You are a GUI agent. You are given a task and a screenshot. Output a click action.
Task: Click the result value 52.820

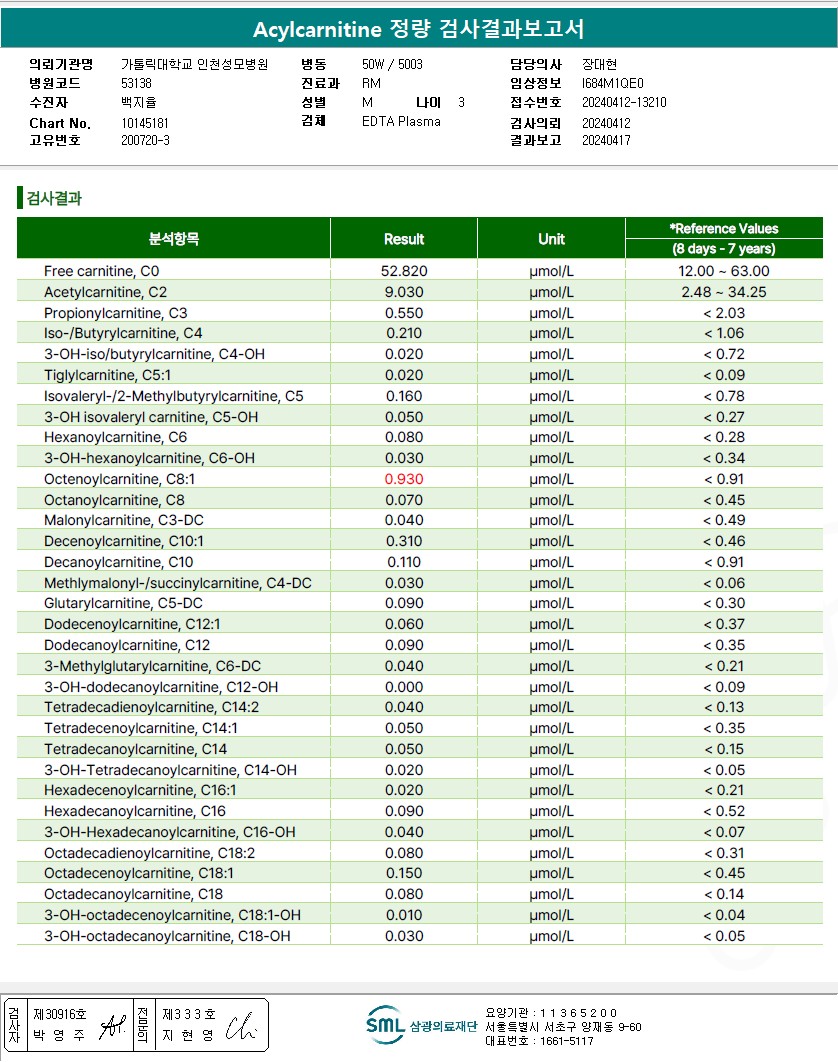point(404,271)
